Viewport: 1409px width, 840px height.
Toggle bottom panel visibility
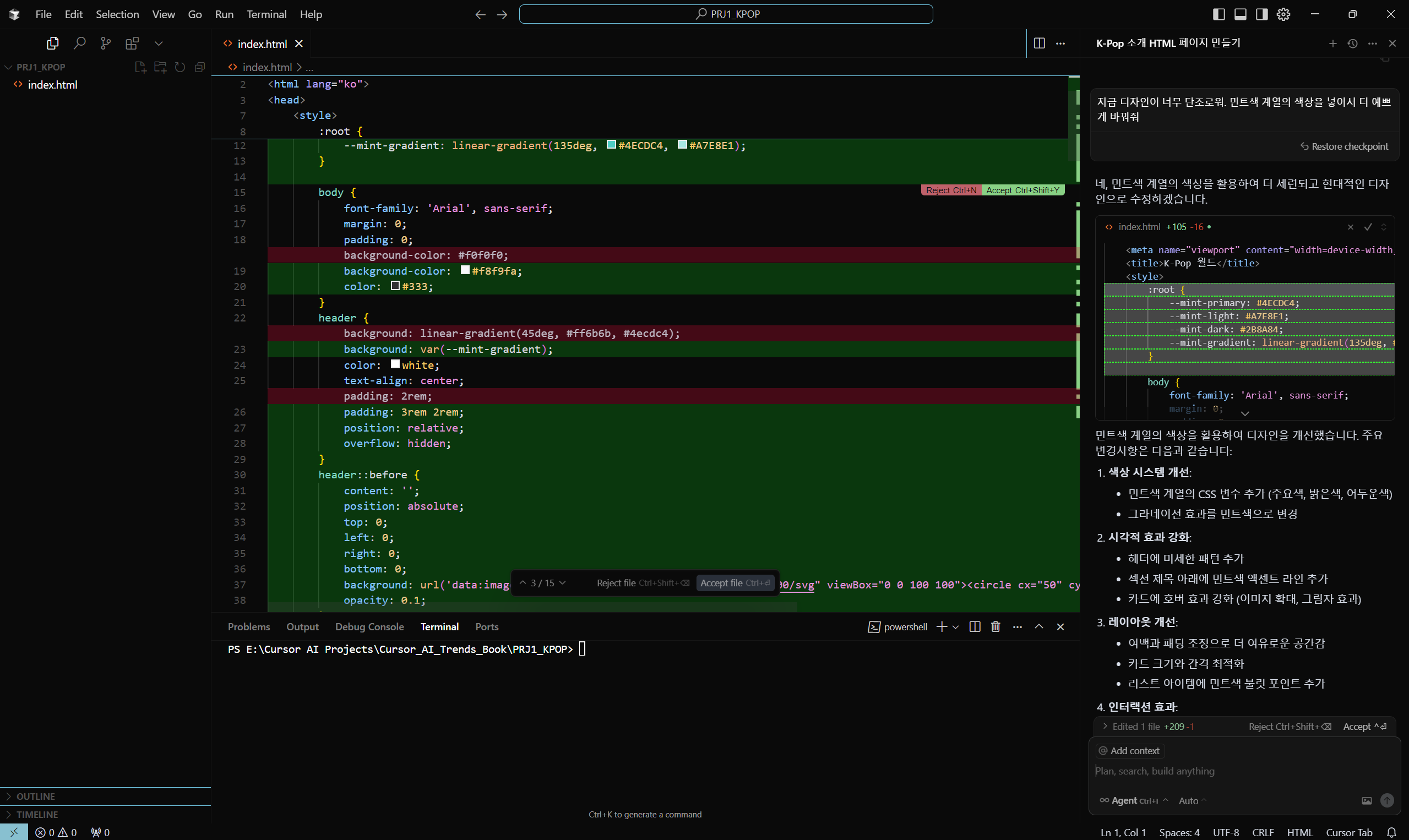point(1241,14)
